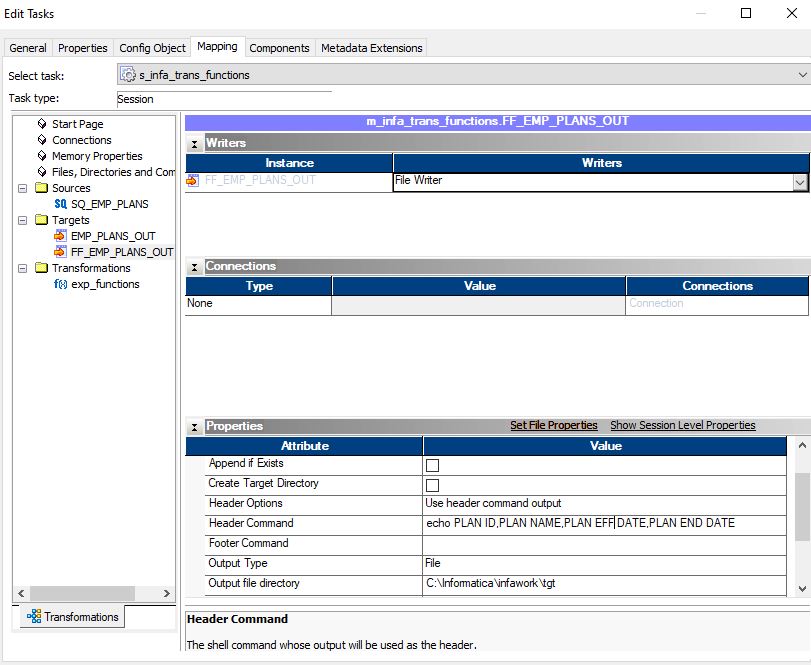The width and height of the screenshot is (811, 665).
Task: Collapse the Targets tree node
Action: tap(22, 220)
